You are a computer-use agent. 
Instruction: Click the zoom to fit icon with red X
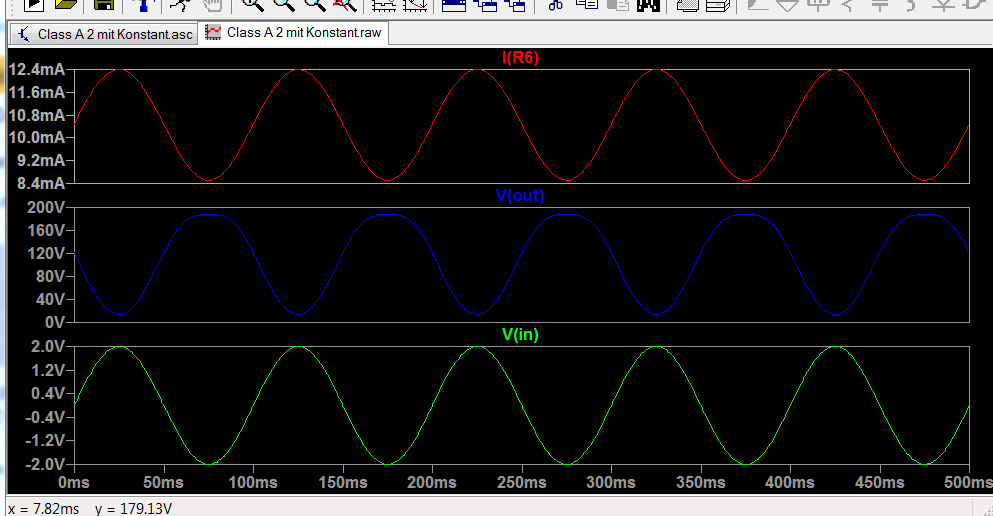pos(346,5)
